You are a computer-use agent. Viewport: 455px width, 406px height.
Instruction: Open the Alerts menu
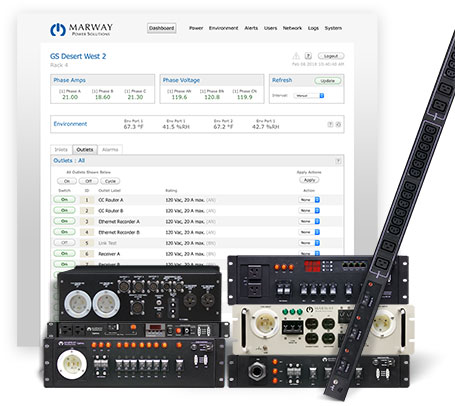(251, 28)
